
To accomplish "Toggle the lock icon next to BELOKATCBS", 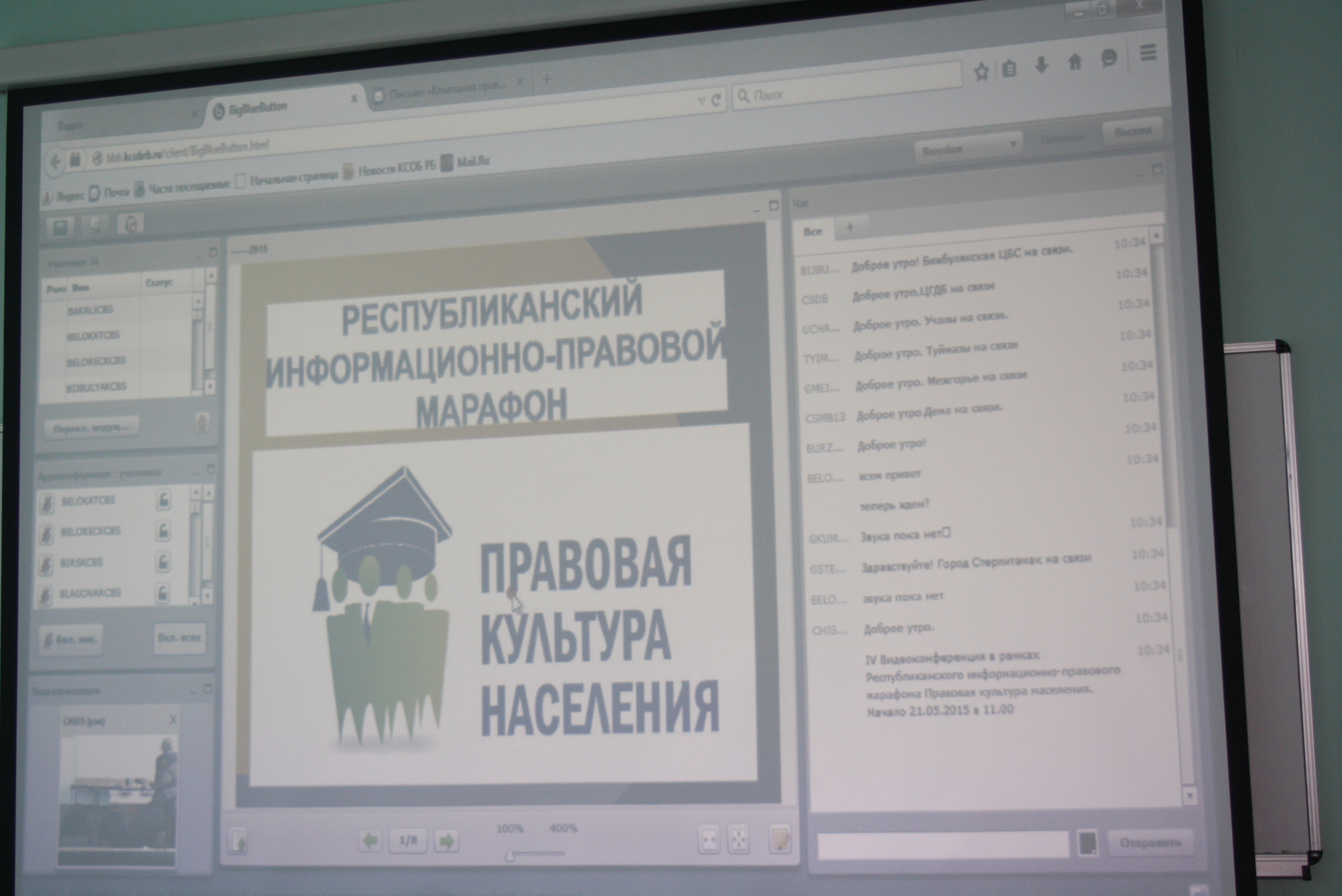I will 163,500.
